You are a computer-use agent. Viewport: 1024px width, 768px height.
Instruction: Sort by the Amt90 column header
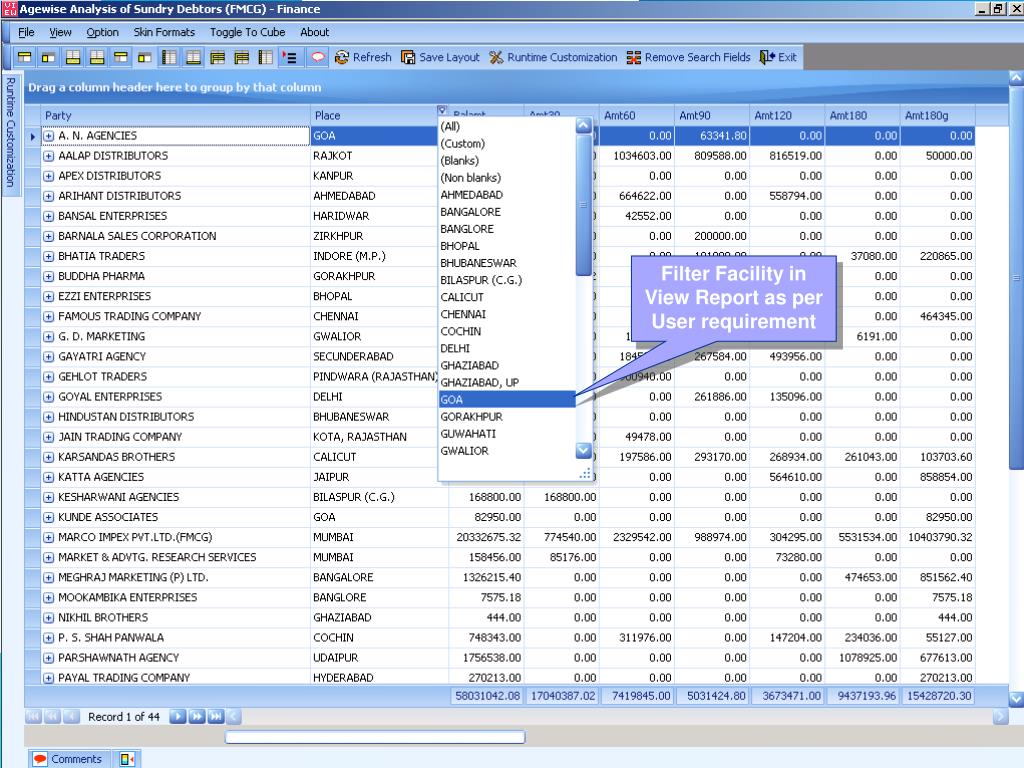pyautogui.click(x=712, y=116)
